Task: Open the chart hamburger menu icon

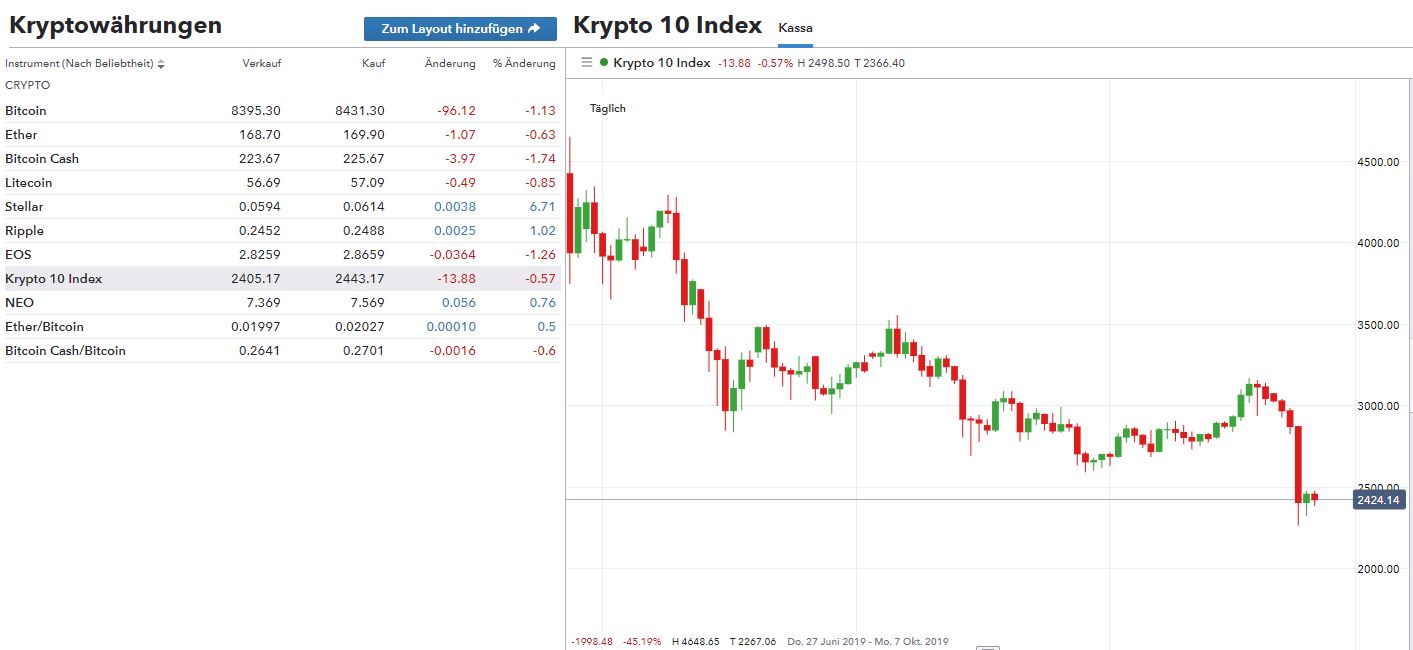Action: point(587,63)
